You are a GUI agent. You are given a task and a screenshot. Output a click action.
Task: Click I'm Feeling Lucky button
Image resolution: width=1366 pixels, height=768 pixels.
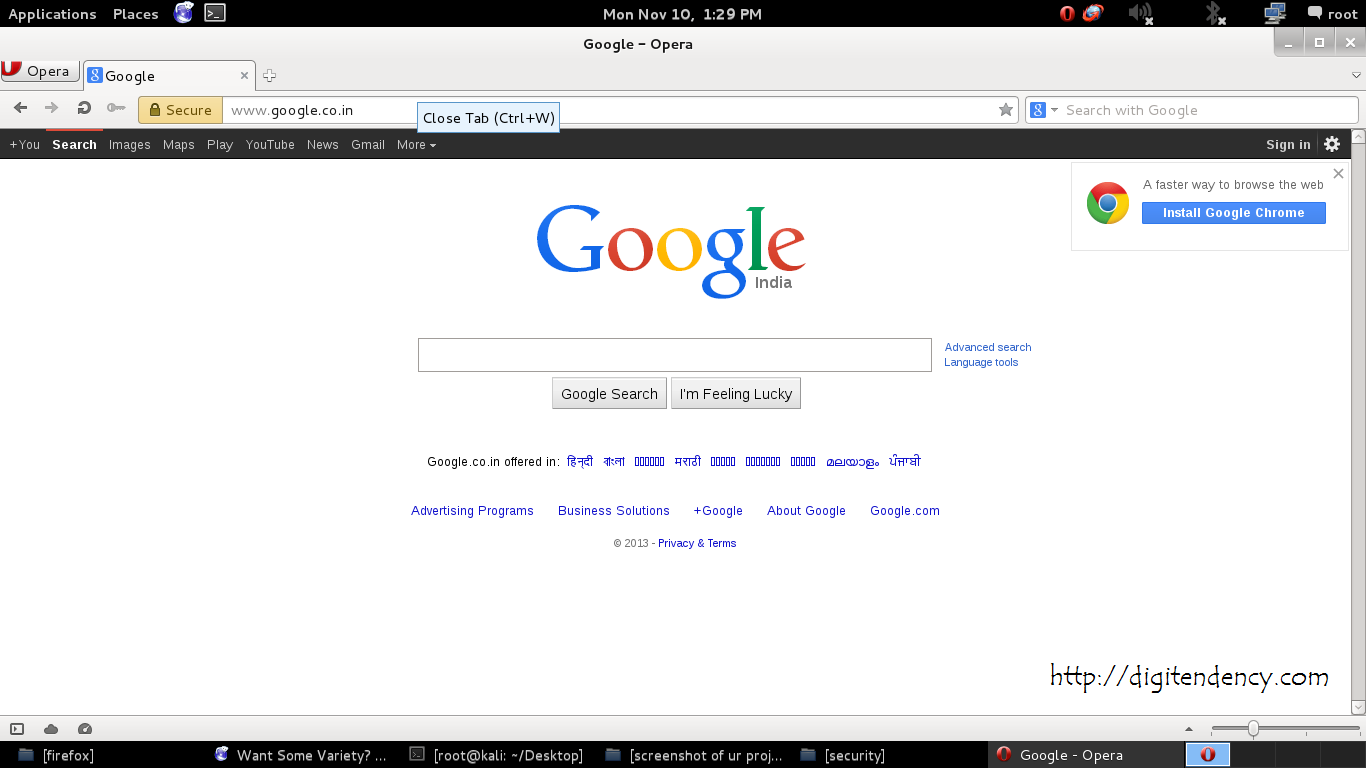[736, 394]
